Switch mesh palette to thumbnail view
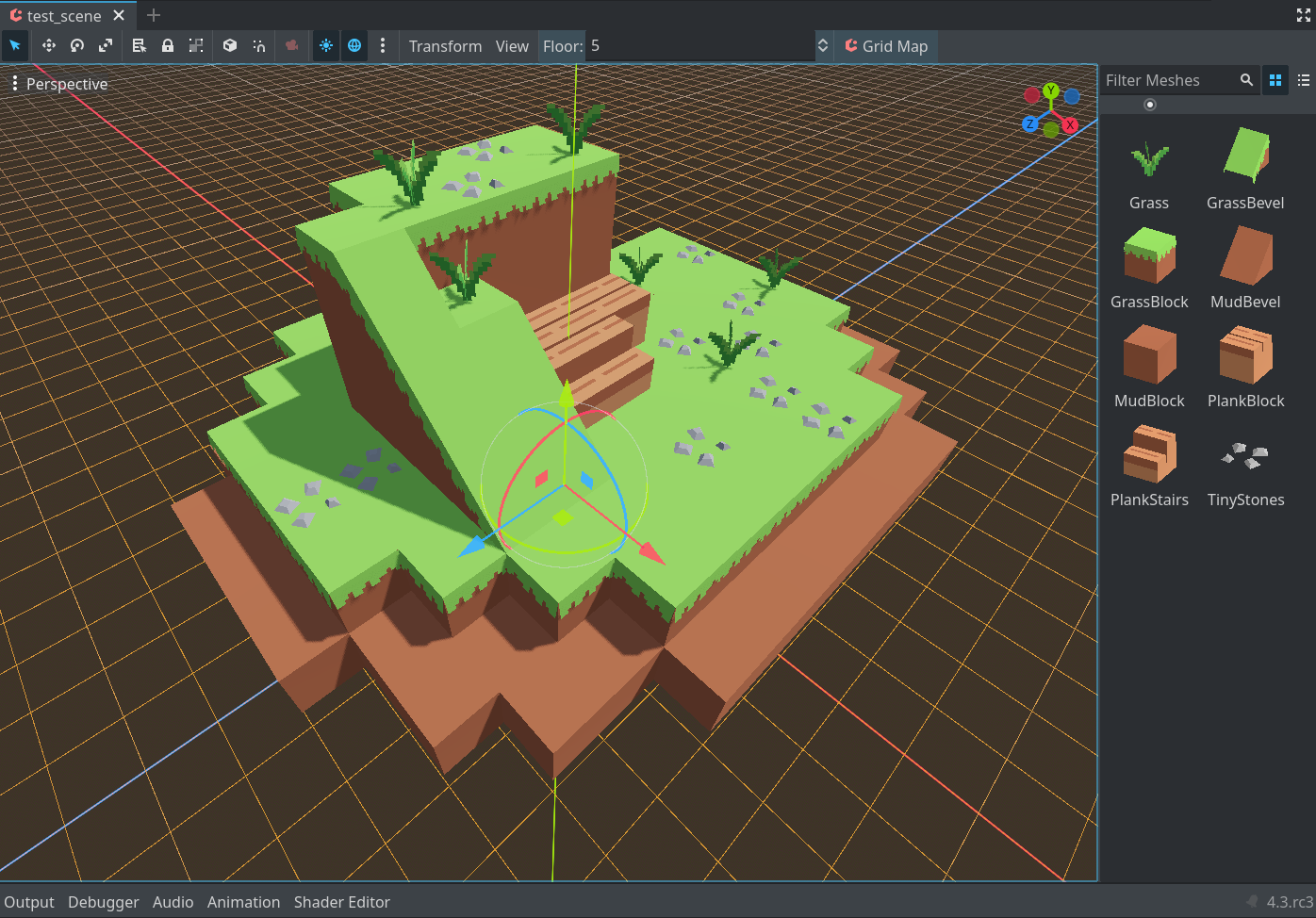Viewport: 1316px width, 918px height. (x=1275, y=80)
